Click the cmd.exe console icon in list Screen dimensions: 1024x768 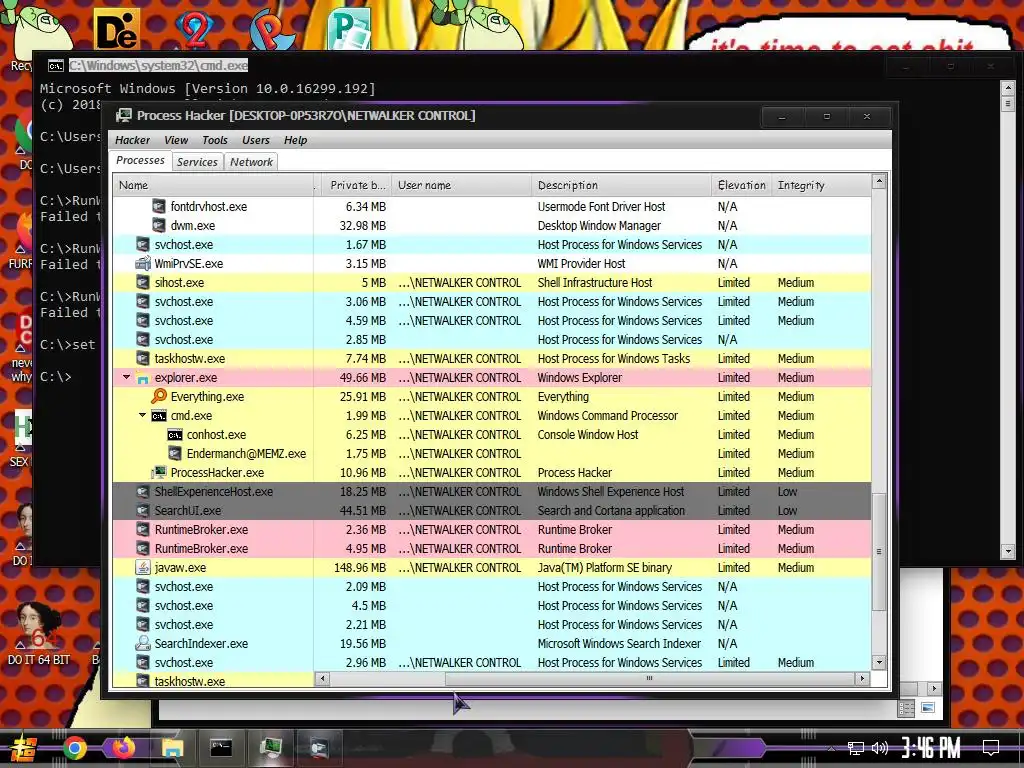[159, 415]
